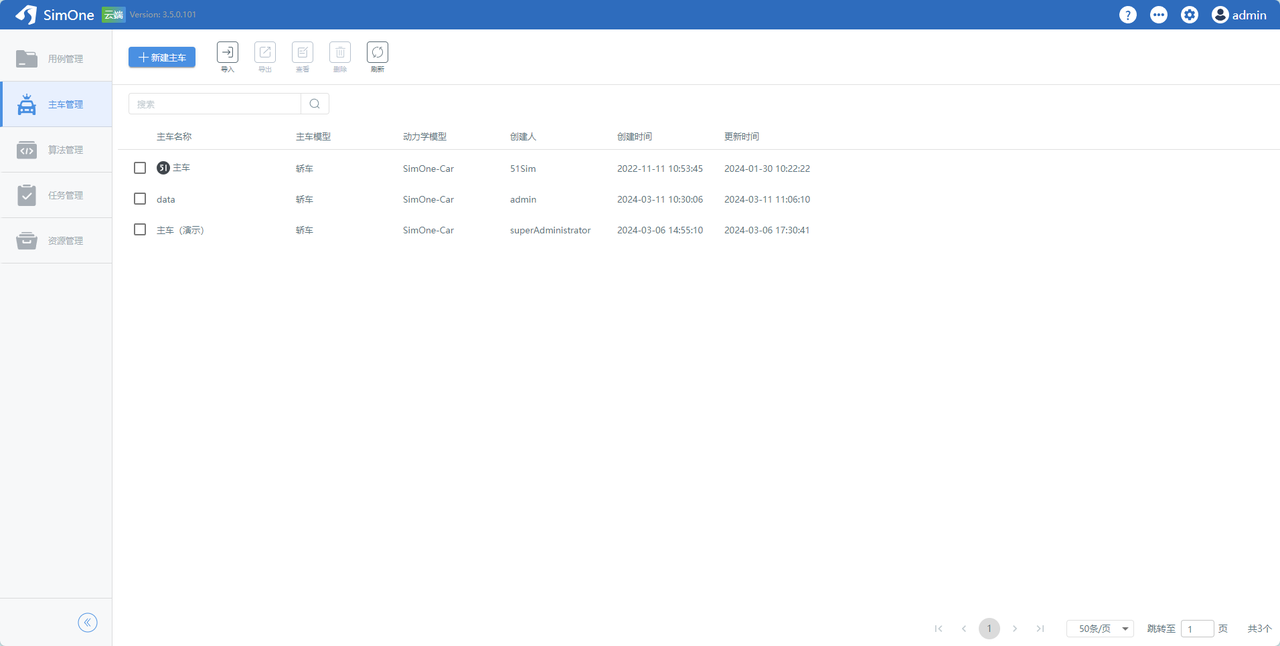Click page number 1 in pagination

tap(989, 629)
